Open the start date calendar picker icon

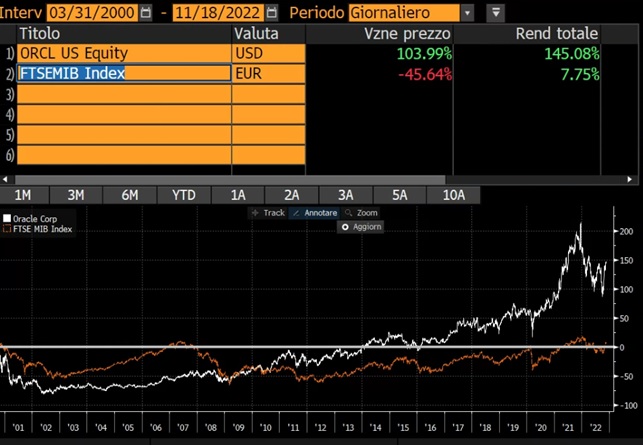pyautogui.click(x=145, y=13)
